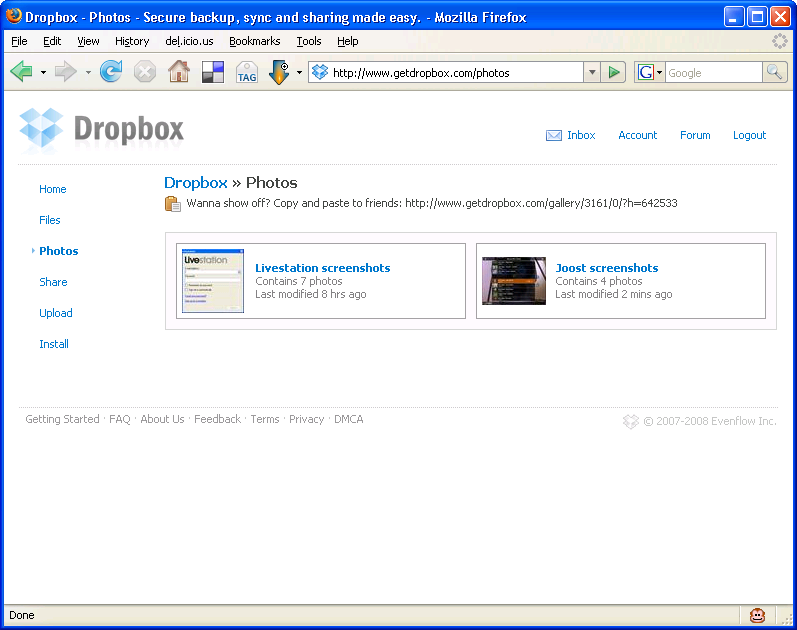Click the Firefox icon in title bar
This screenshot has height=630, width=797.
tap(14, 16)
